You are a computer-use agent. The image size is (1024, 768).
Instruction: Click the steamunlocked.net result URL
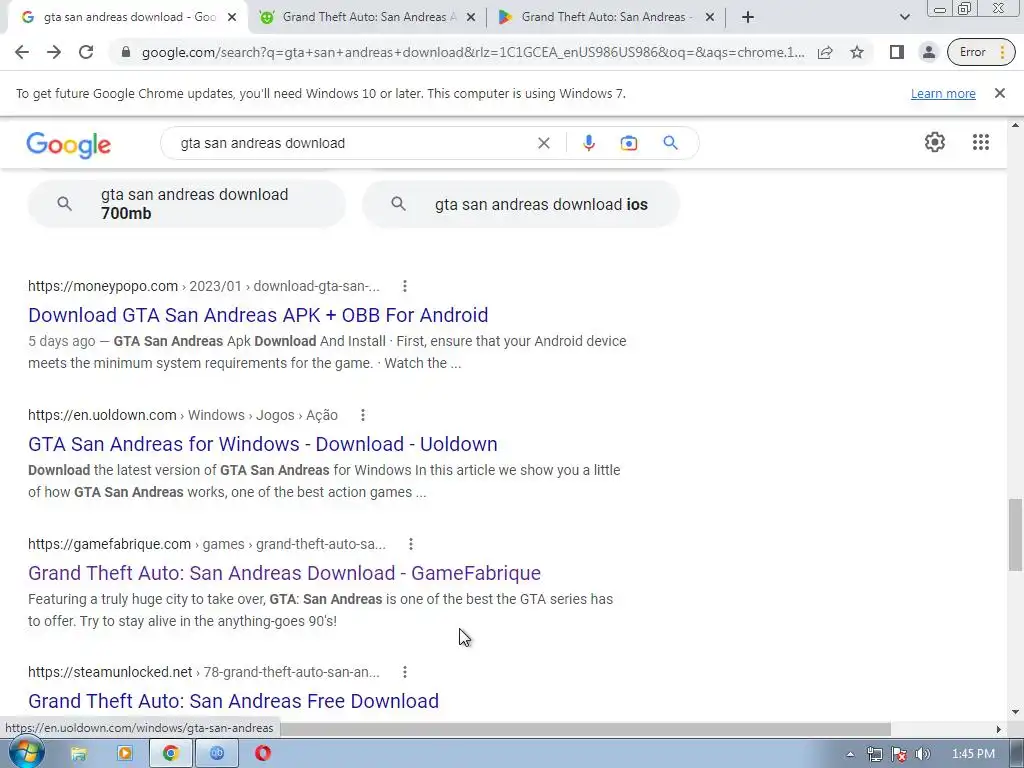[x=204, y=672]
